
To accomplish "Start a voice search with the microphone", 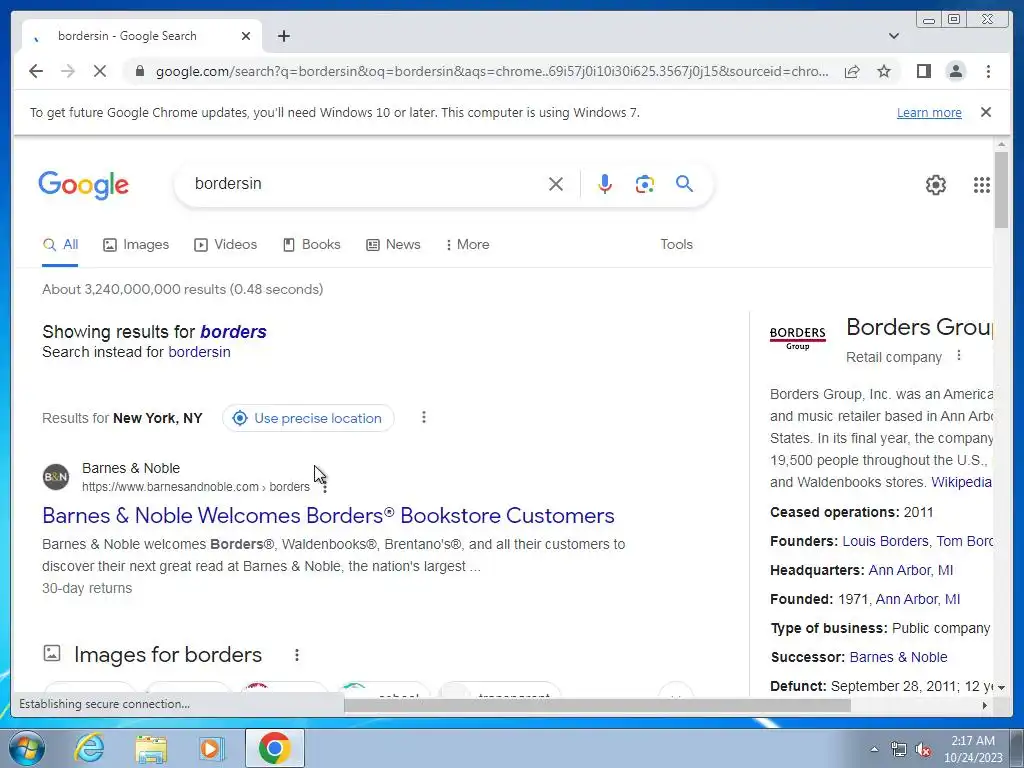I will click(x=605, y=184).
